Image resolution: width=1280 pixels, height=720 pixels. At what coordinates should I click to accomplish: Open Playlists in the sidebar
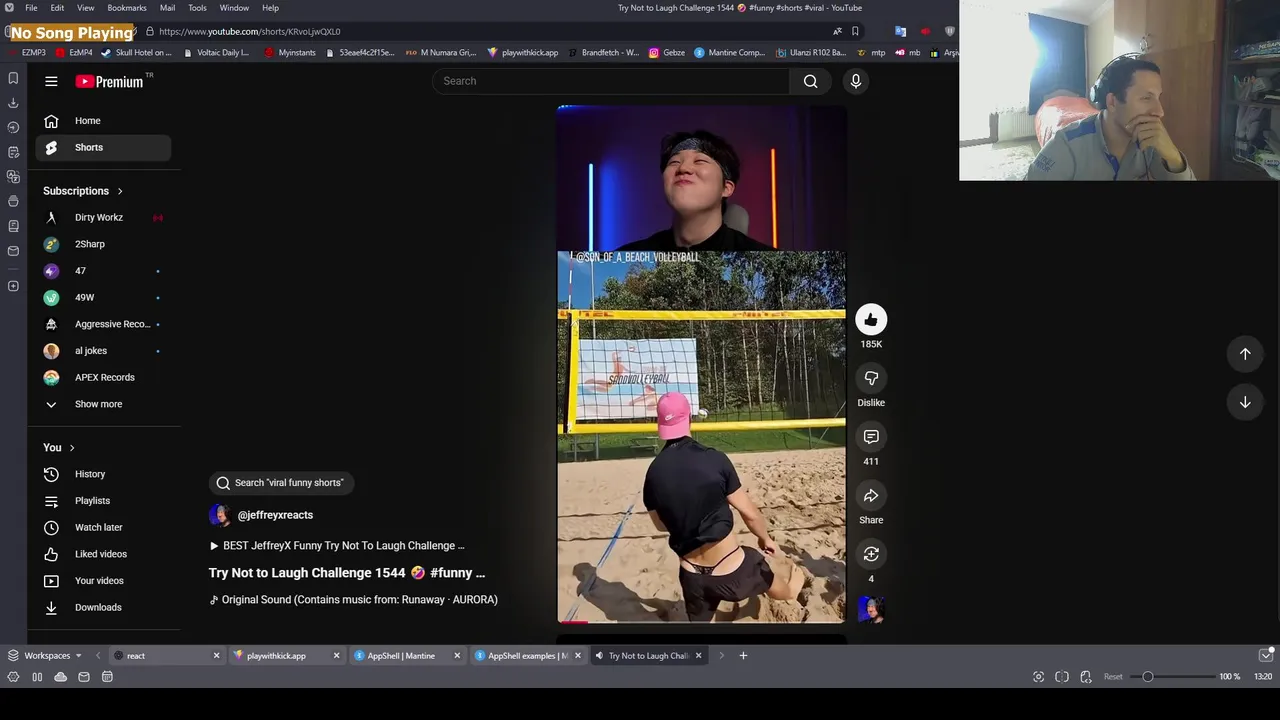(104, 501)
